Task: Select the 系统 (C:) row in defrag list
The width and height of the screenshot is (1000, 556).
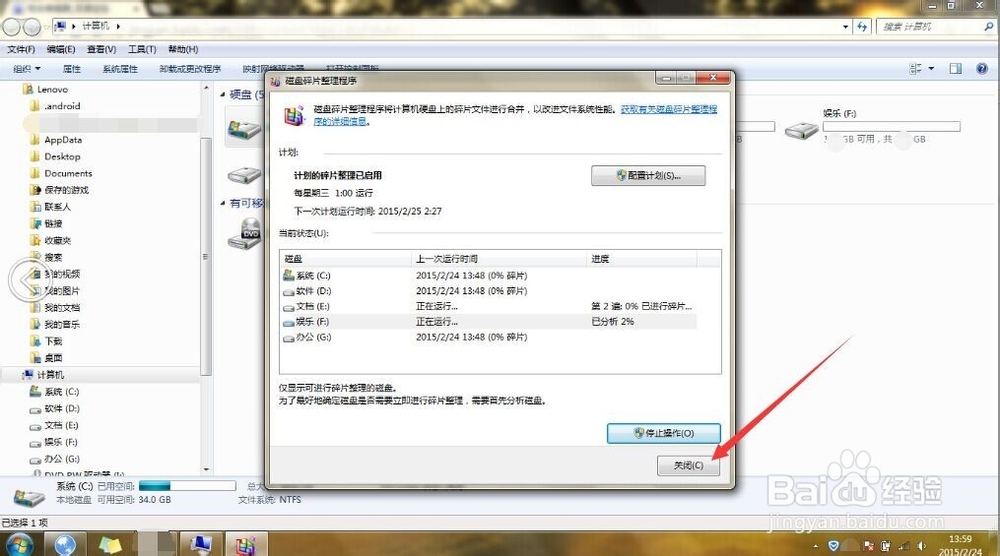Action: [488, 275]
